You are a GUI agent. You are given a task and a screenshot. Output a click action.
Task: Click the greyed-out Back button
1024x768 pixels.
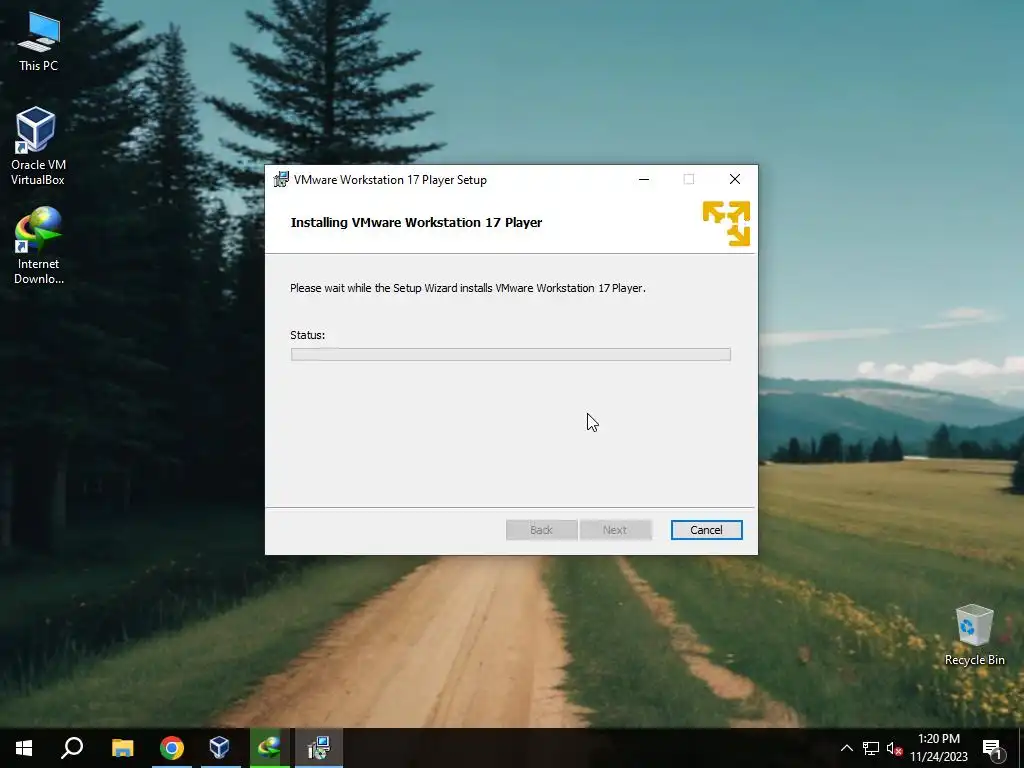point(541,530)
